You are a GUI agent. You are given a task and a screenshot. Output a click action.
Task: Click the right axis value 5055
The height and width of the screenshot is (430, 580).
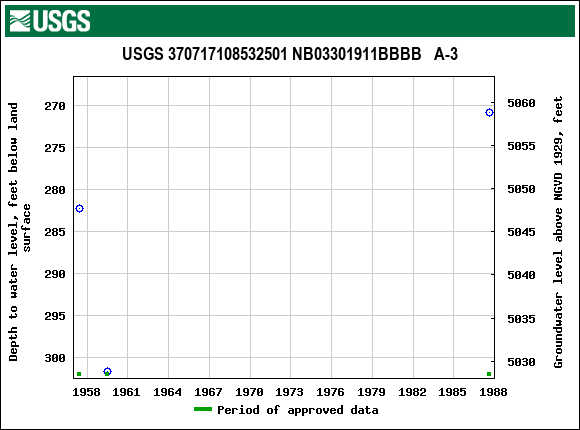coord(521,146)
